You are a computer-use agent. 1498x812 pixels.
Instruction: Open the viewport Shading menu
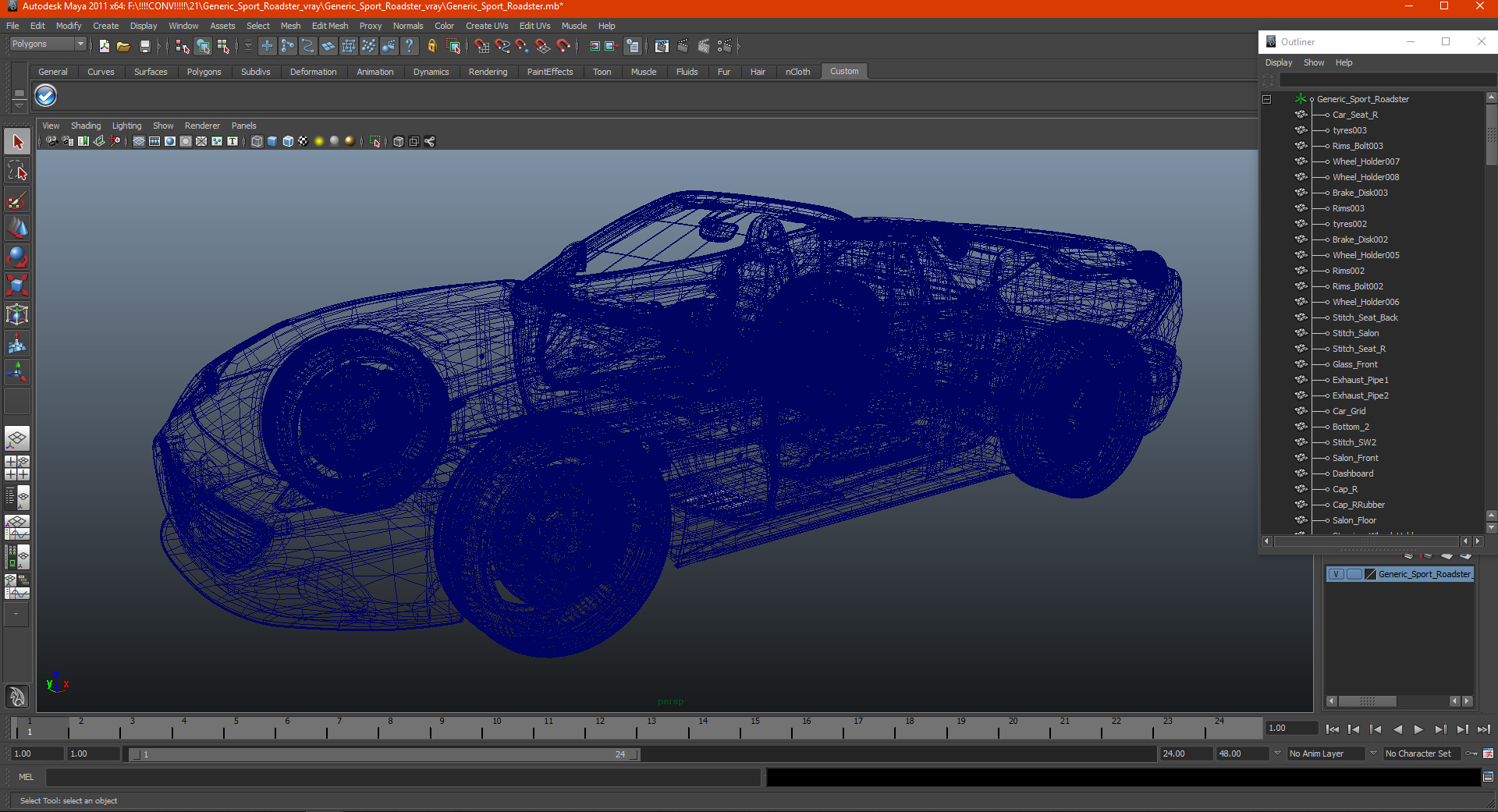coord(86,126)
